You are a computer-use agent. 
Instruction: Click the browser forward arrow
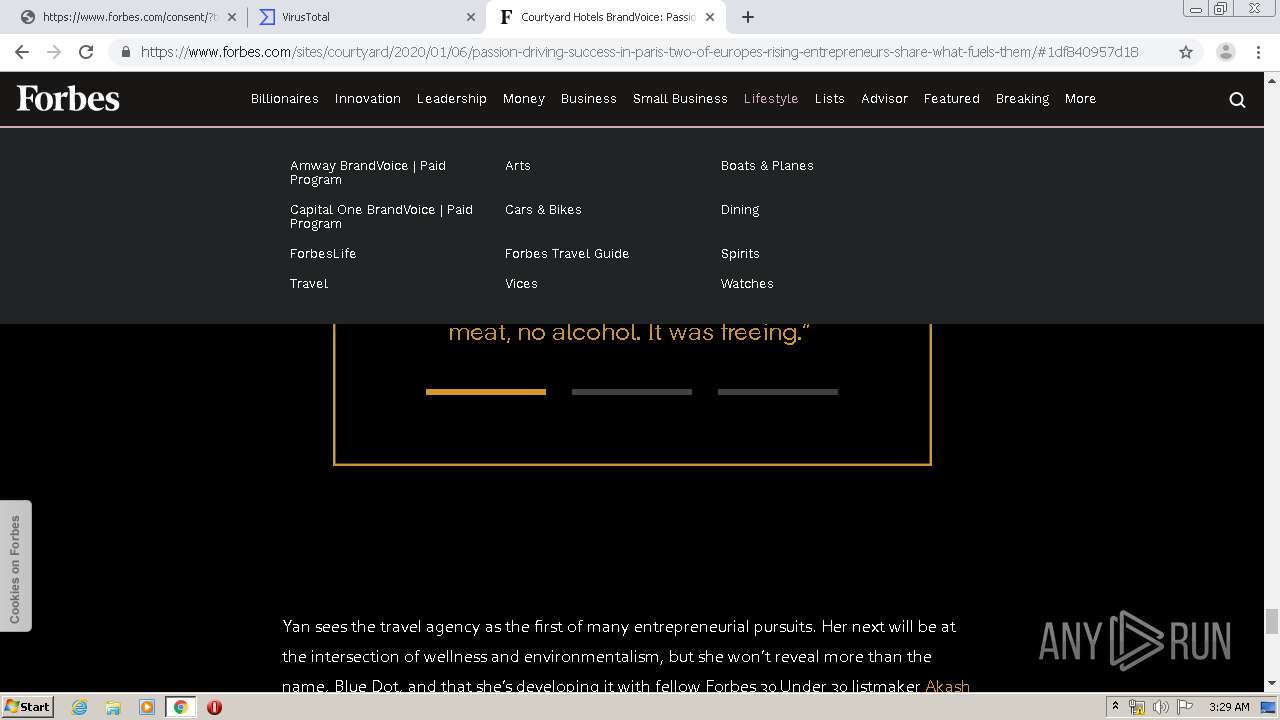tap(54, 52)
